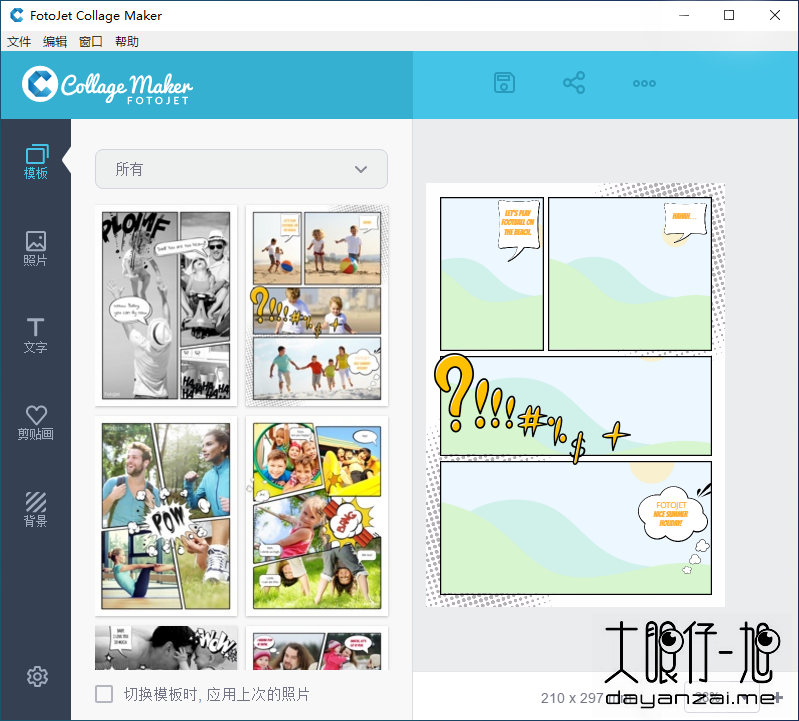Open settings via the gear icon

pos(37,676)
